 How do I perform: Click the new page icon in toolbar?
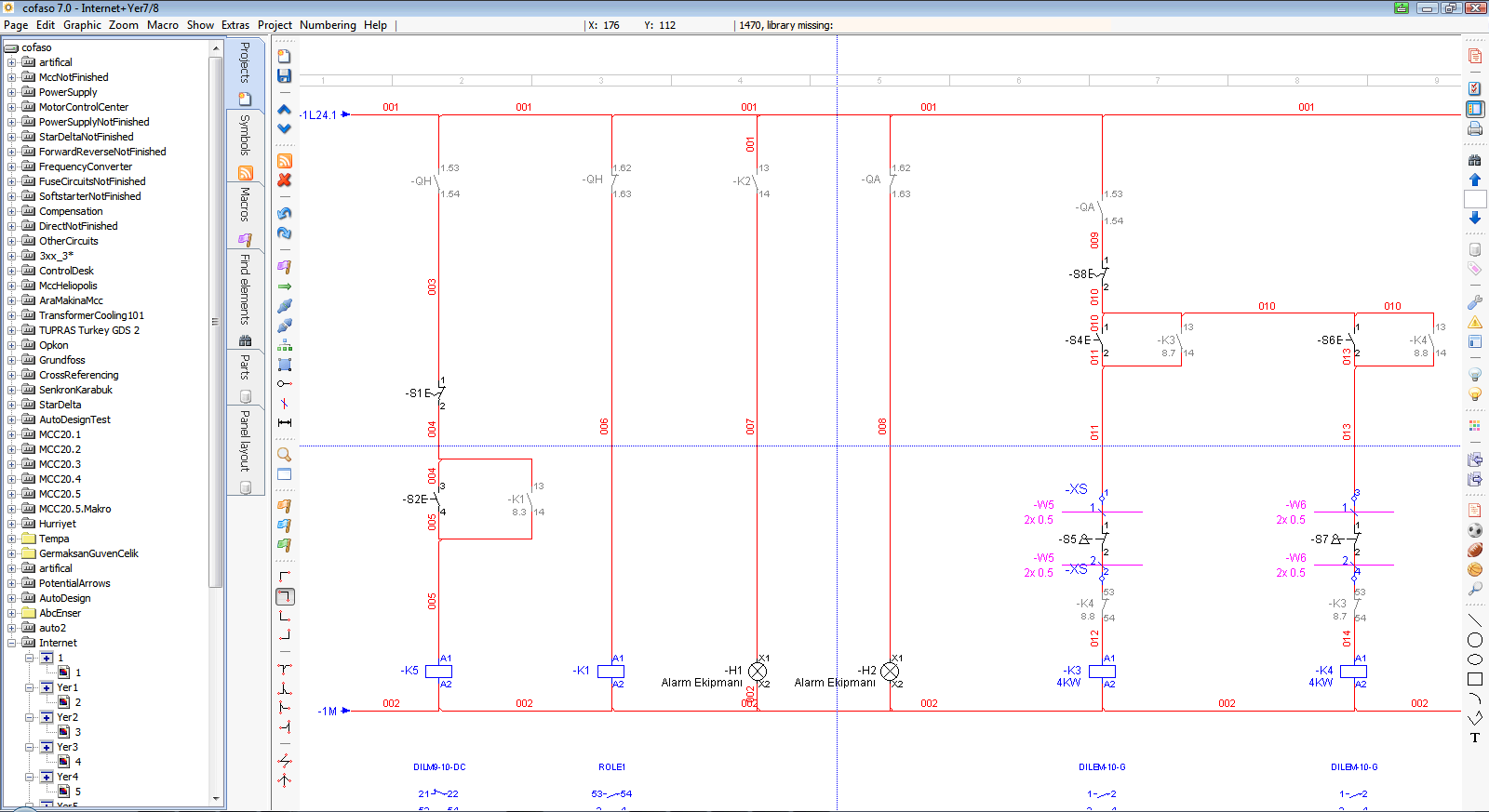click(x=284, y=56)
